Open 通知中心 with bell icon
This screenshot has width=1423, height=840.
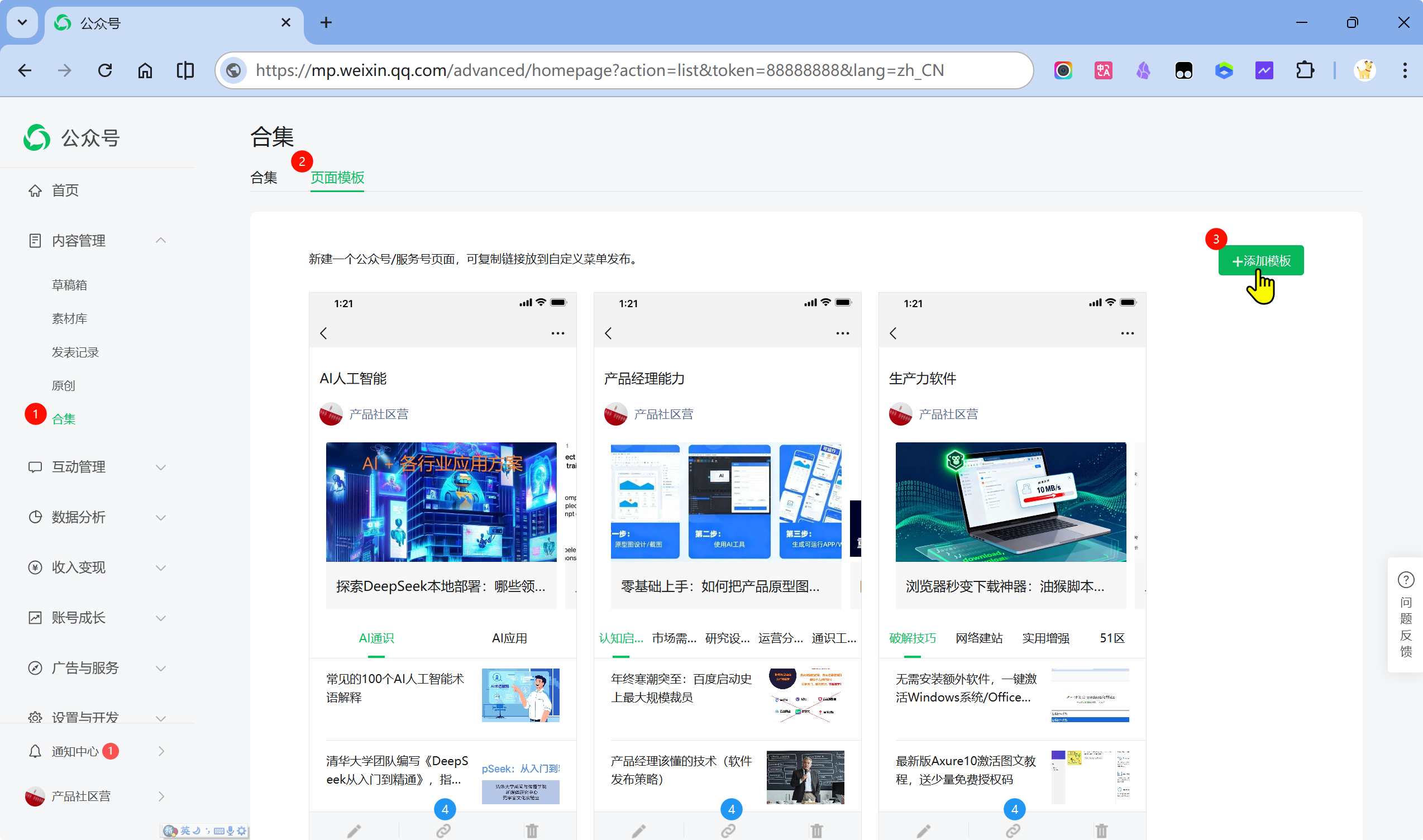pos(75,751)
